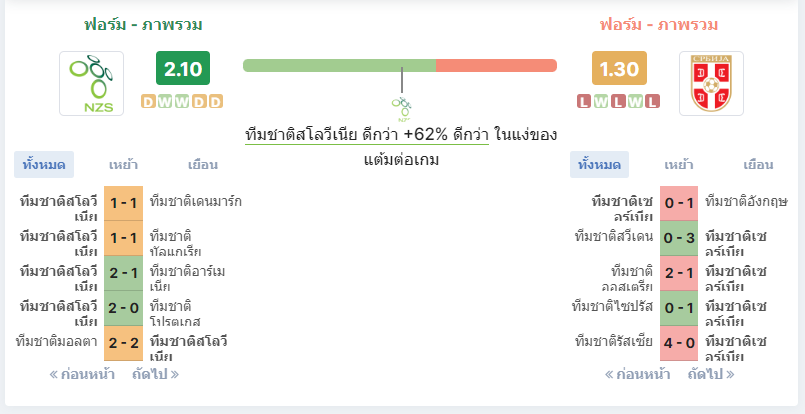Go to ก่อนหน้า in Serbia's match list
Screen dimensions: 805x414
coord(638,374)
